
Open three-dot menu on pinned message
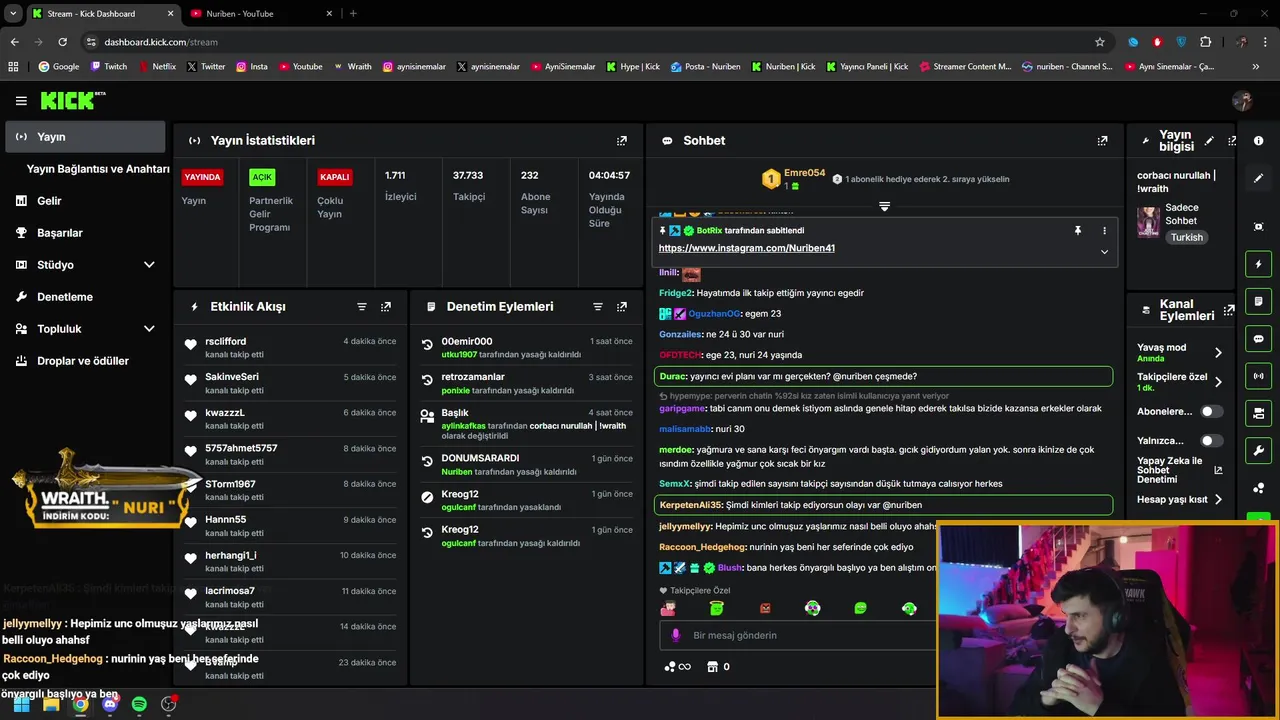1104,230
